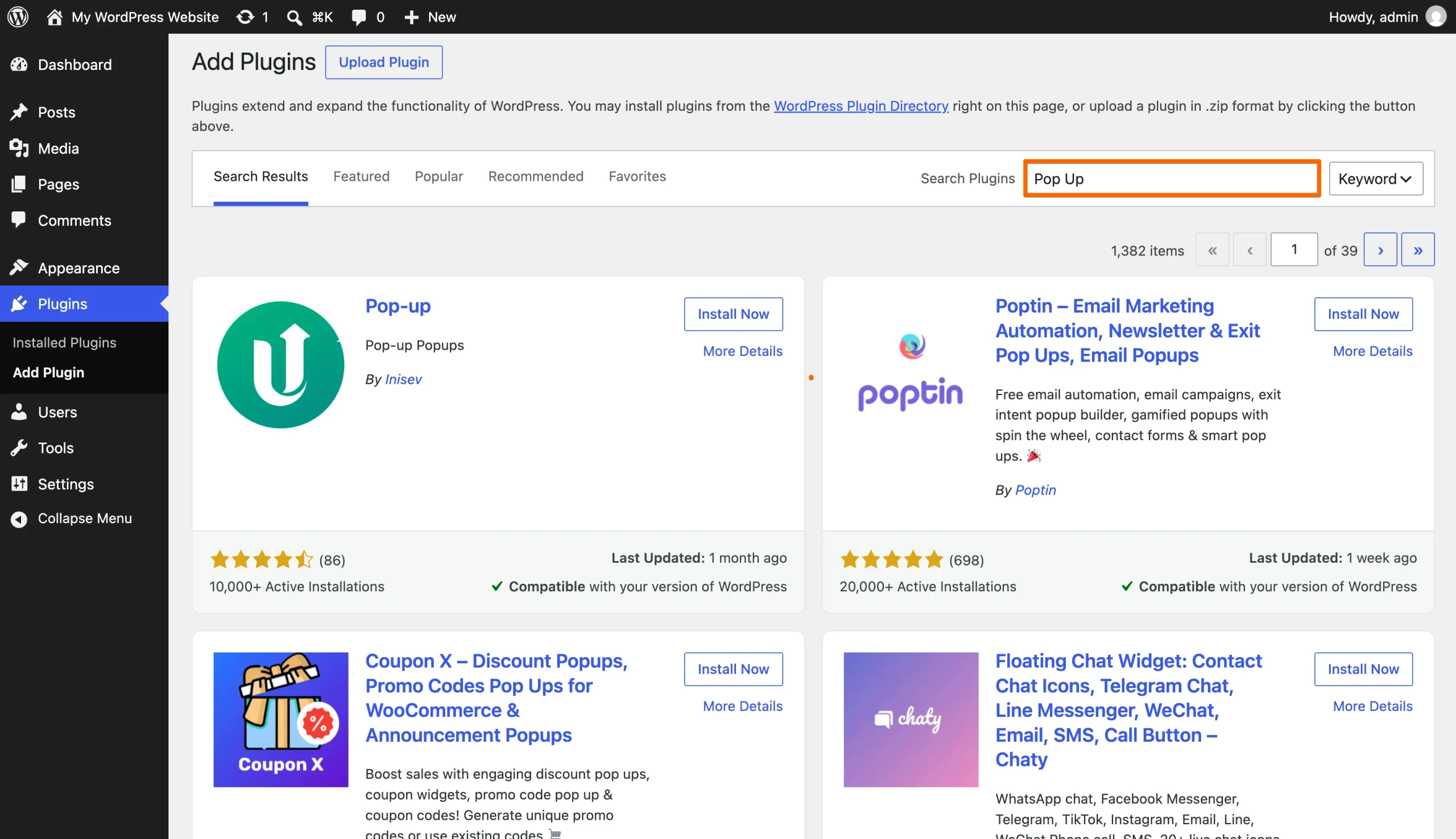Click the Upload Plugin button
This screenshot has height=839, width=1456.
(x=384, y=62)
